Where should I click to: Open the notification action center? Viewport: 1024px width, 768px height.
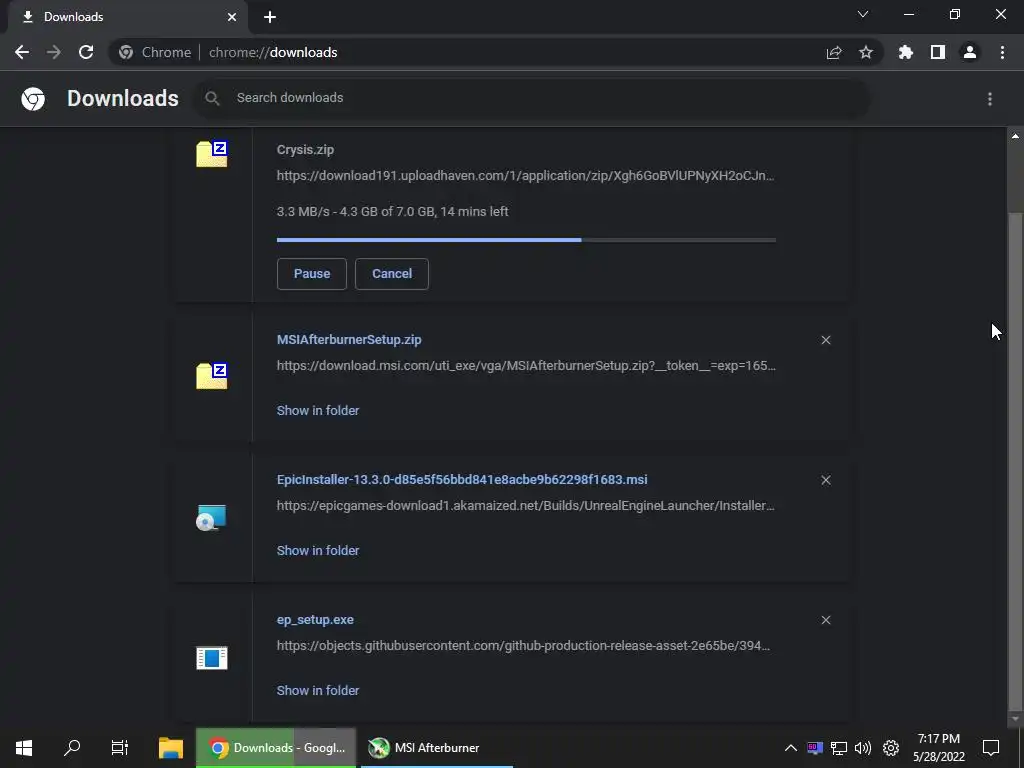coord(991,748)
